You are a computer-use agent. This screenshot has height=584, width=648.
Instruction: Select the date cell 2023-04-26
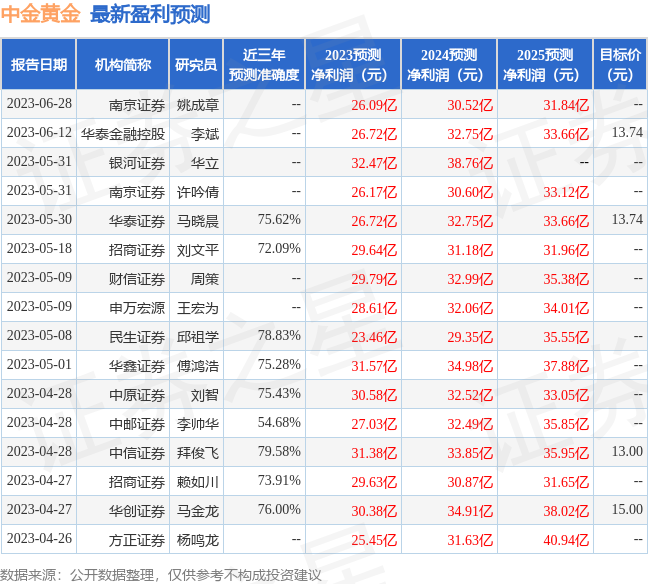pos(39,539)
